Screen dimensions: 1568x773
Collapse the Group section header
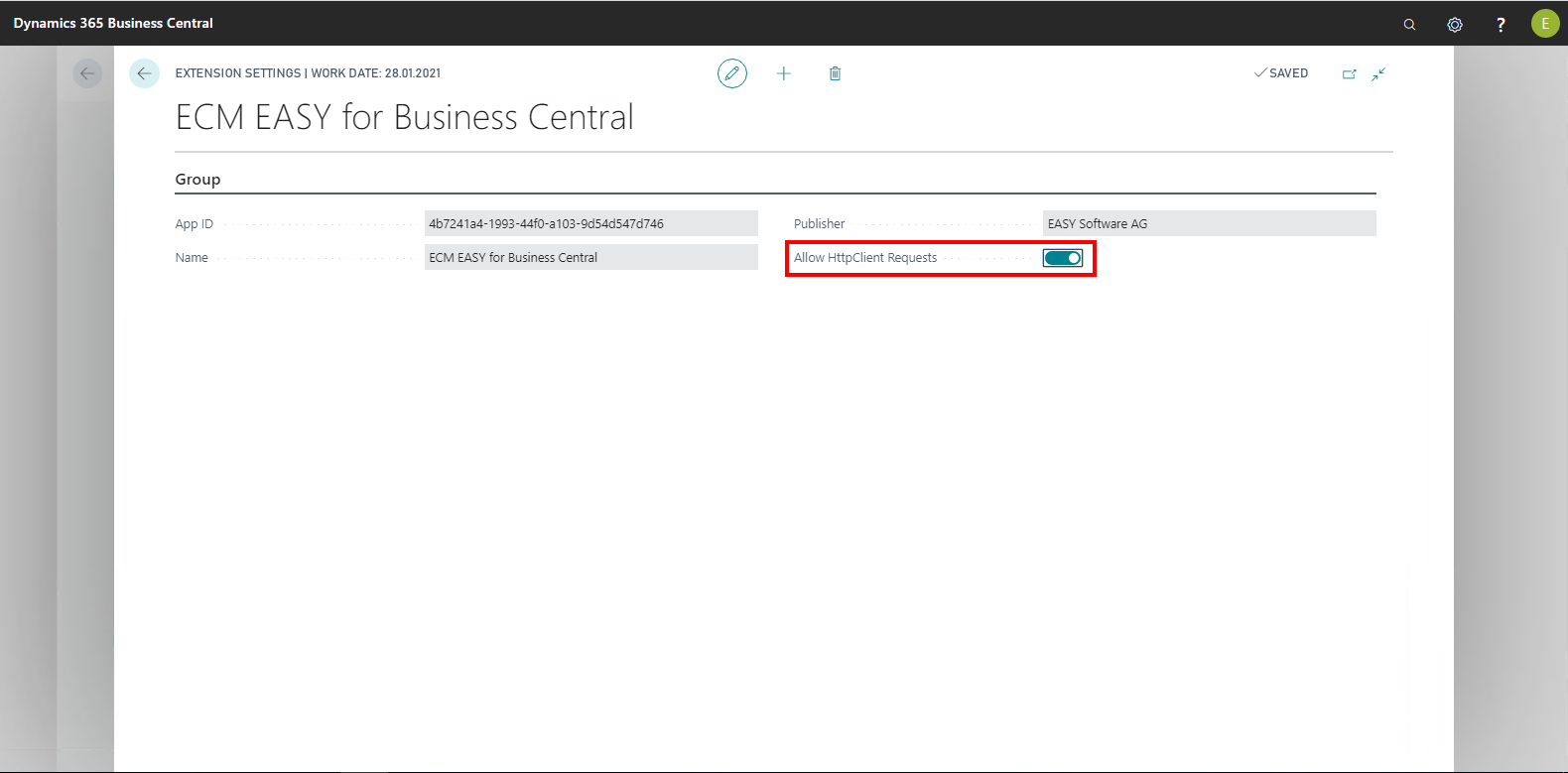pyautogui.click(x=197, y=180)
